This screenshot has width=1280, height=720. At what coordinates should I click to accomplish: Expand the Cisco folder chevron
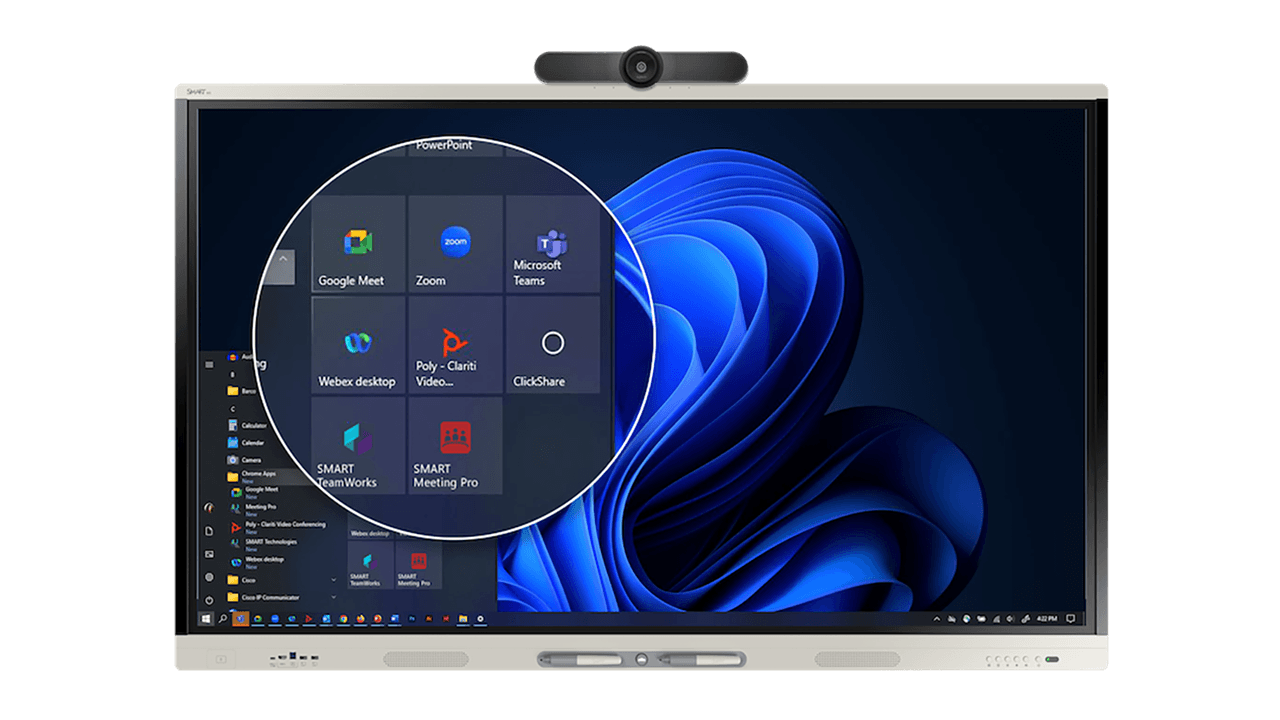tap(333, 580)
